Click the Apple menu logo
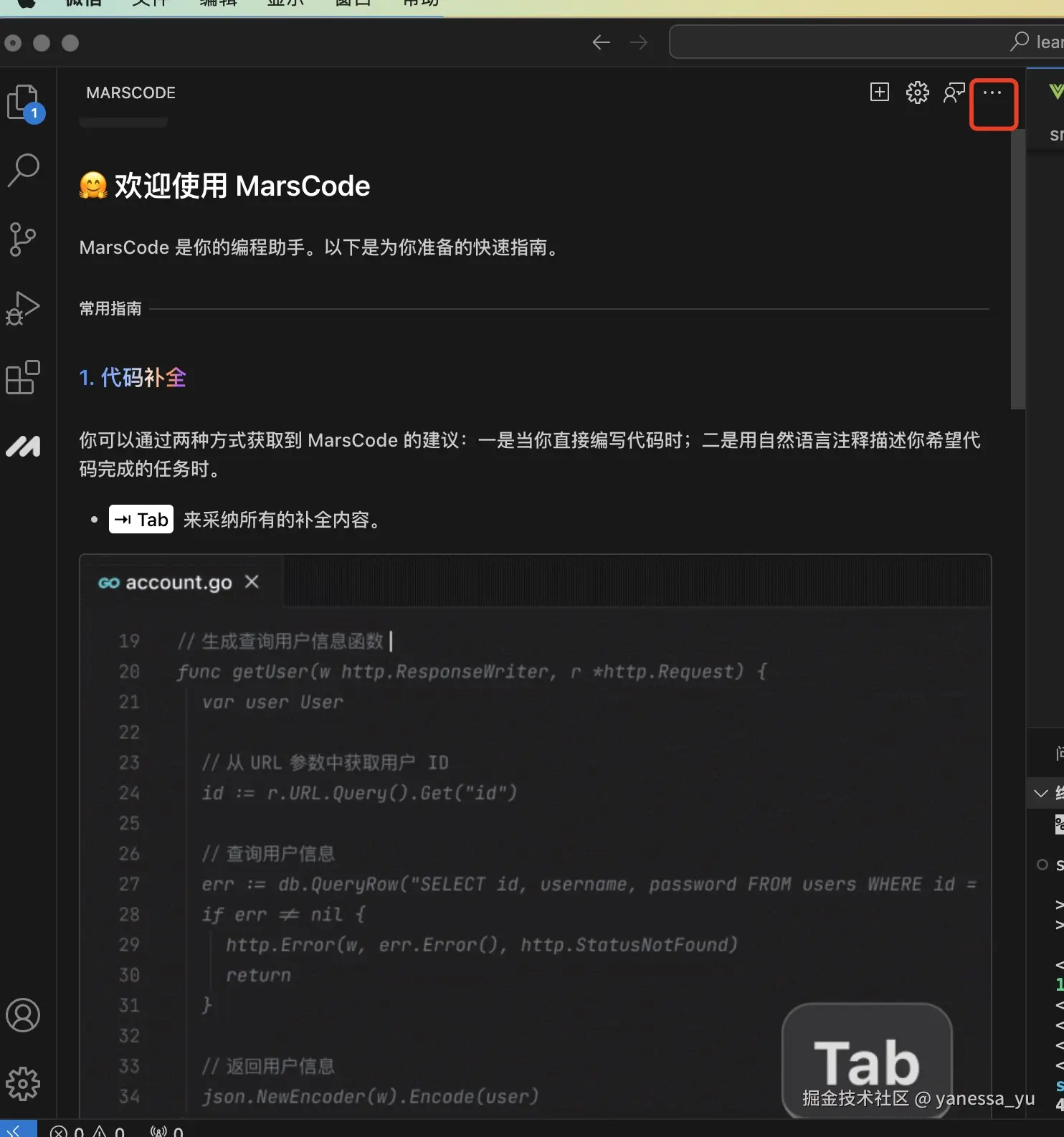Image resolution: width=1064 pixels, height=1137 pixels. (27, 4)
